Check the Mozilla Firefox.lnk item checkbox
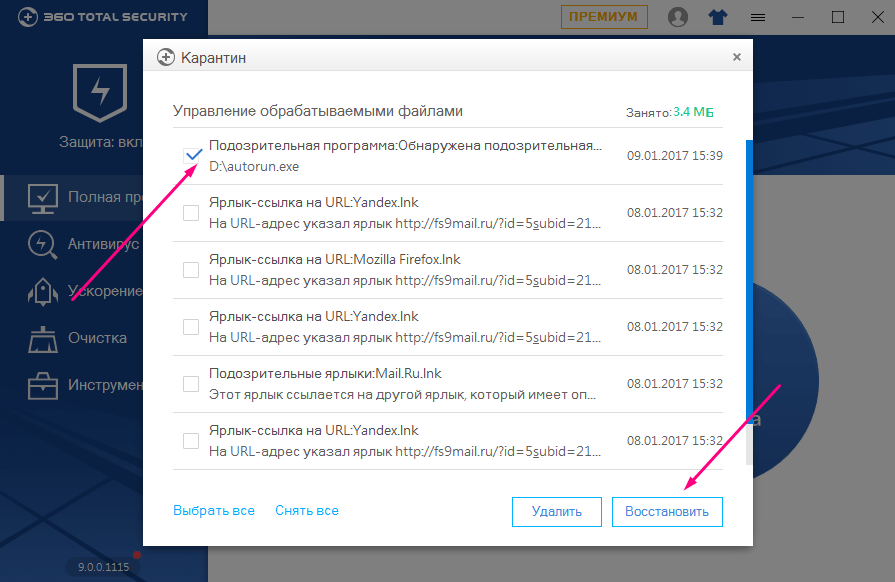Screen dimensions: 895x582 pyautogui.click(x=191, y=270)
